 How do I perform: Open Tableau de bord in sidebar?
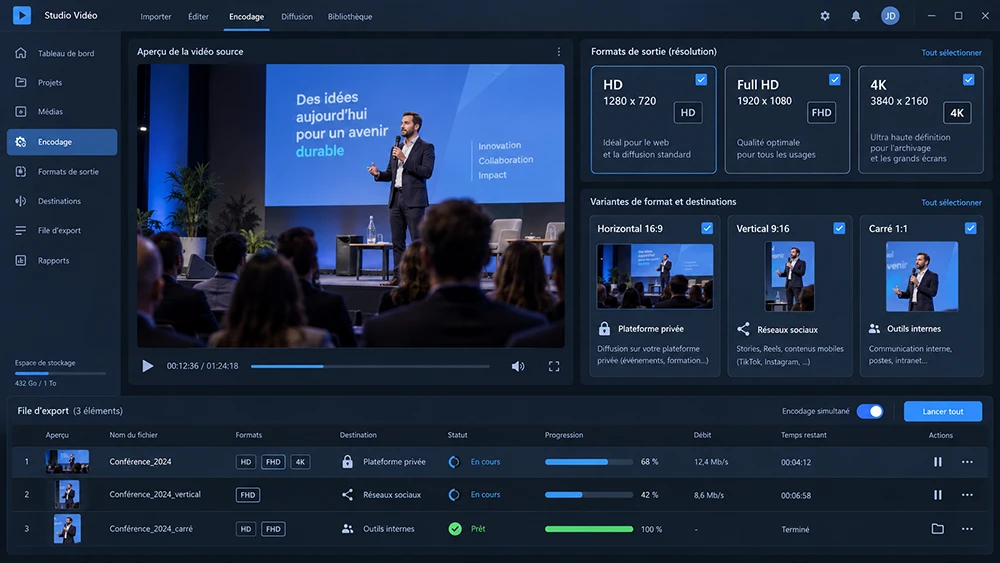pyautogui.click(x=62, y=54)
